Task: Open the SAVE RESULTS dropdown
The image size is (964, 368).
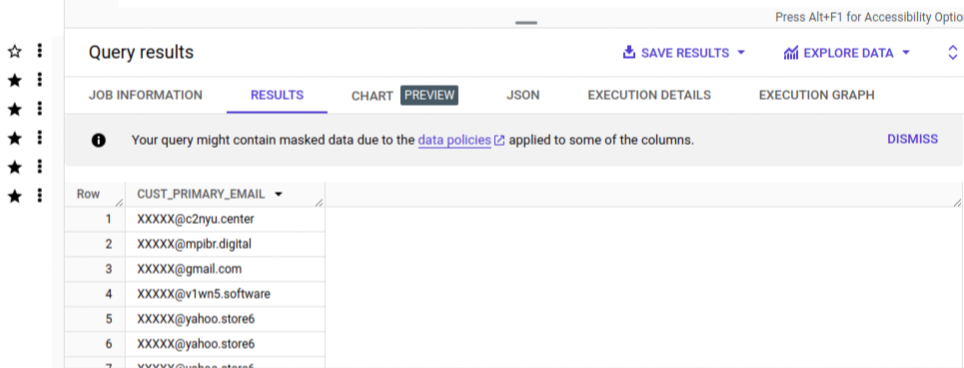Action: pos(684,53)
